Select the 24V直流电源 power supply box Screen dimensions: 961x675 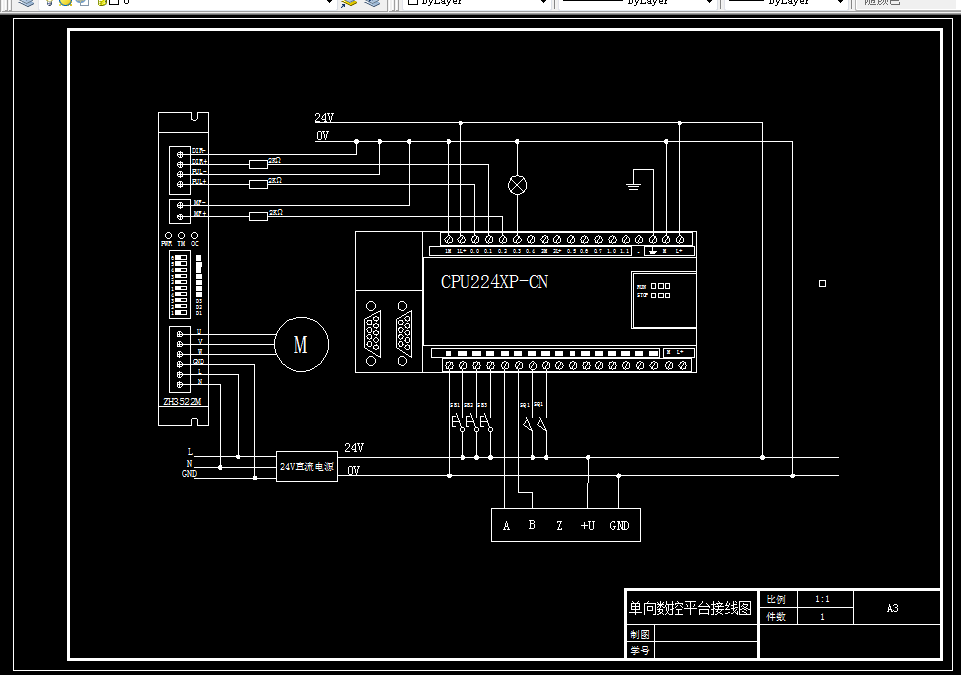[x=306, y=467]
